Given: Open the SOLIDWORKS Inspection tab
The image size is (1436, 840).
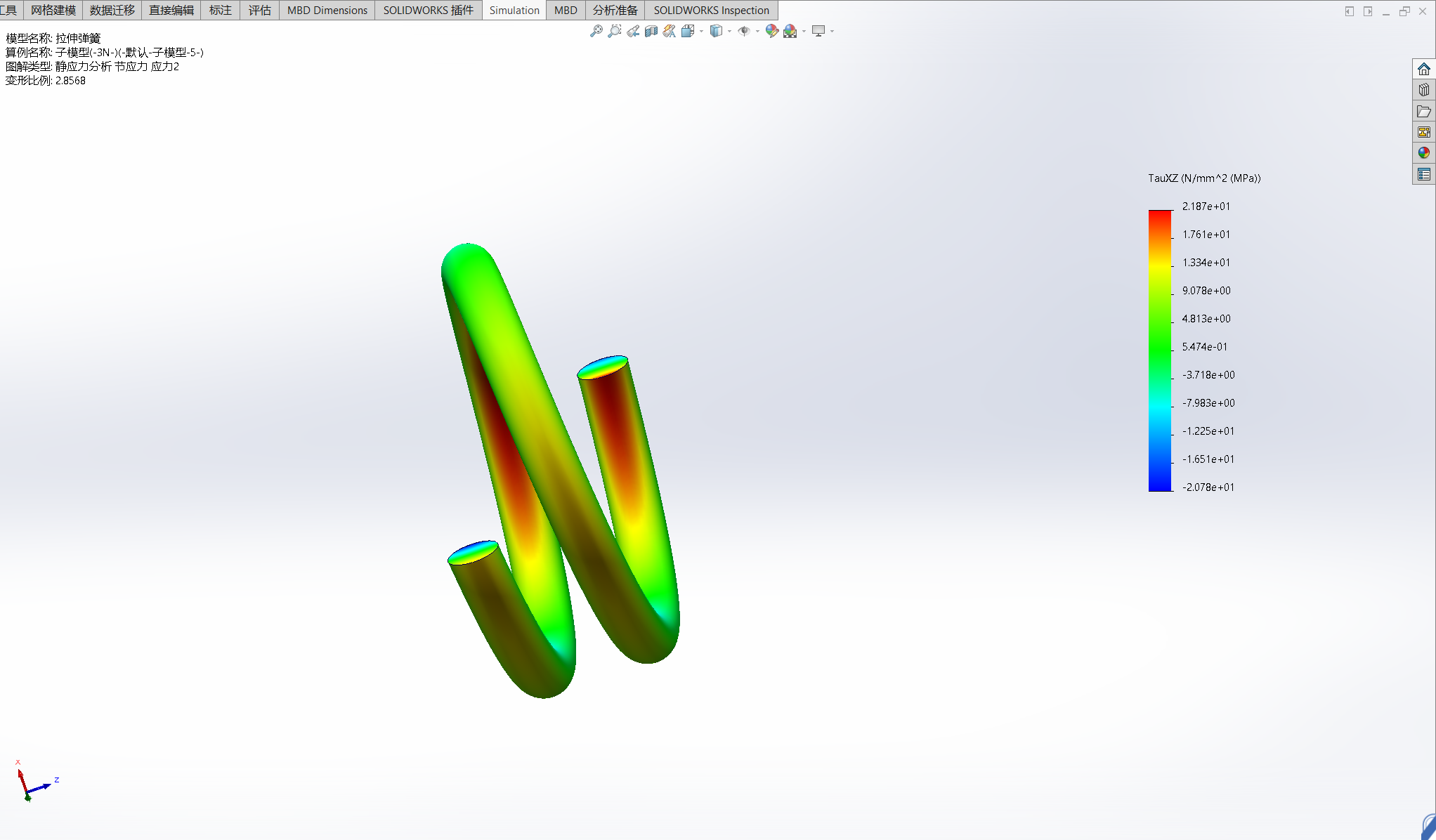Looking at the screenshot, I should click(711, 10).
